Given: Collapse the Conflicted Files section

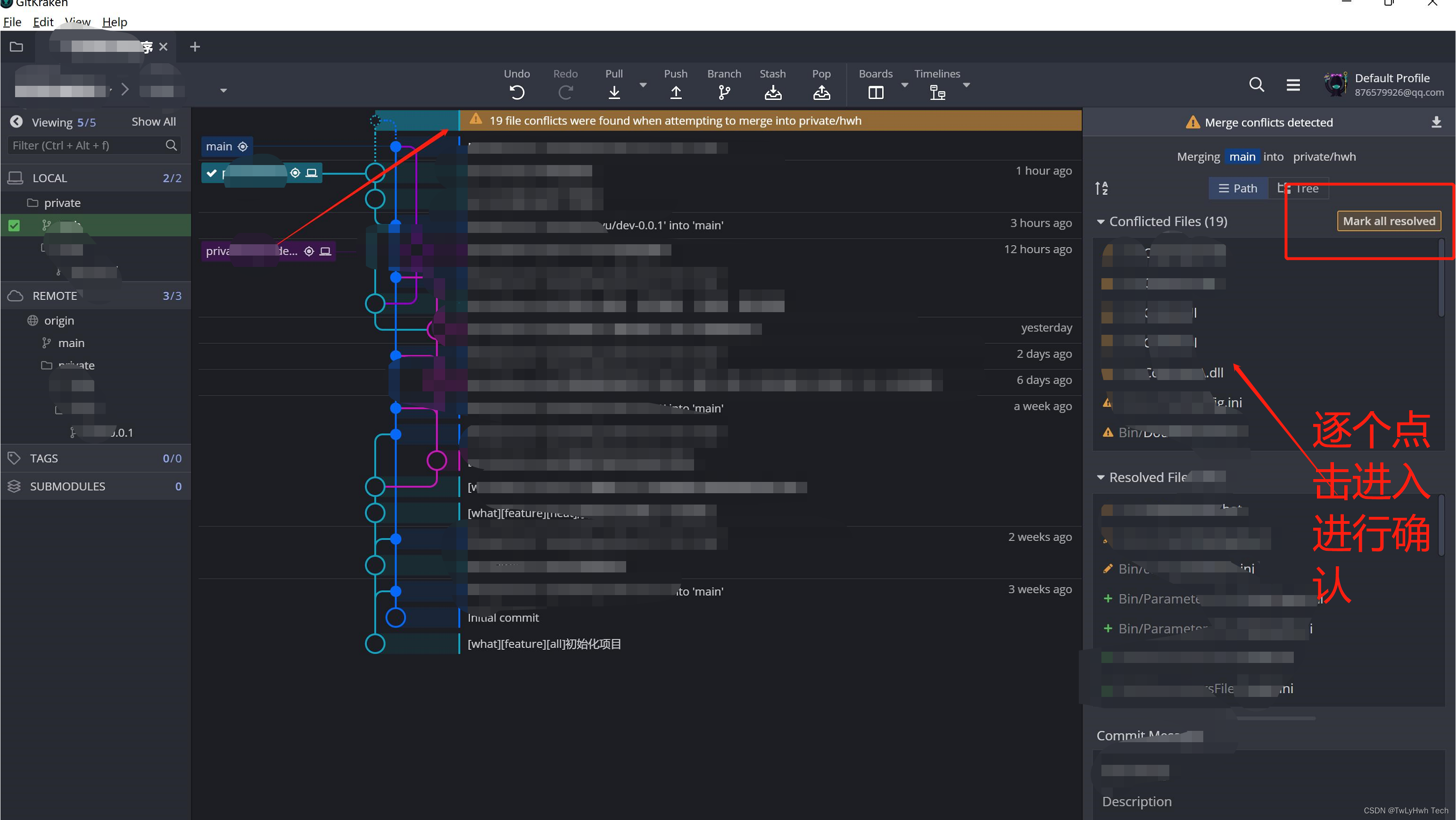Looking at the screenshot, I should (1100, 222).
